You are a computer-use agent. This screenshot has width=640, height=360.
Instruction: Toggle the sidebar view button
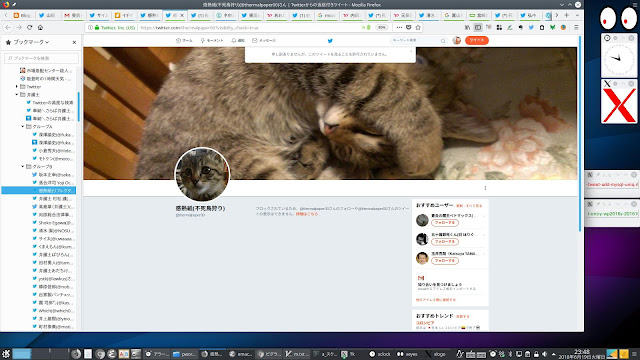coord(478,27)
